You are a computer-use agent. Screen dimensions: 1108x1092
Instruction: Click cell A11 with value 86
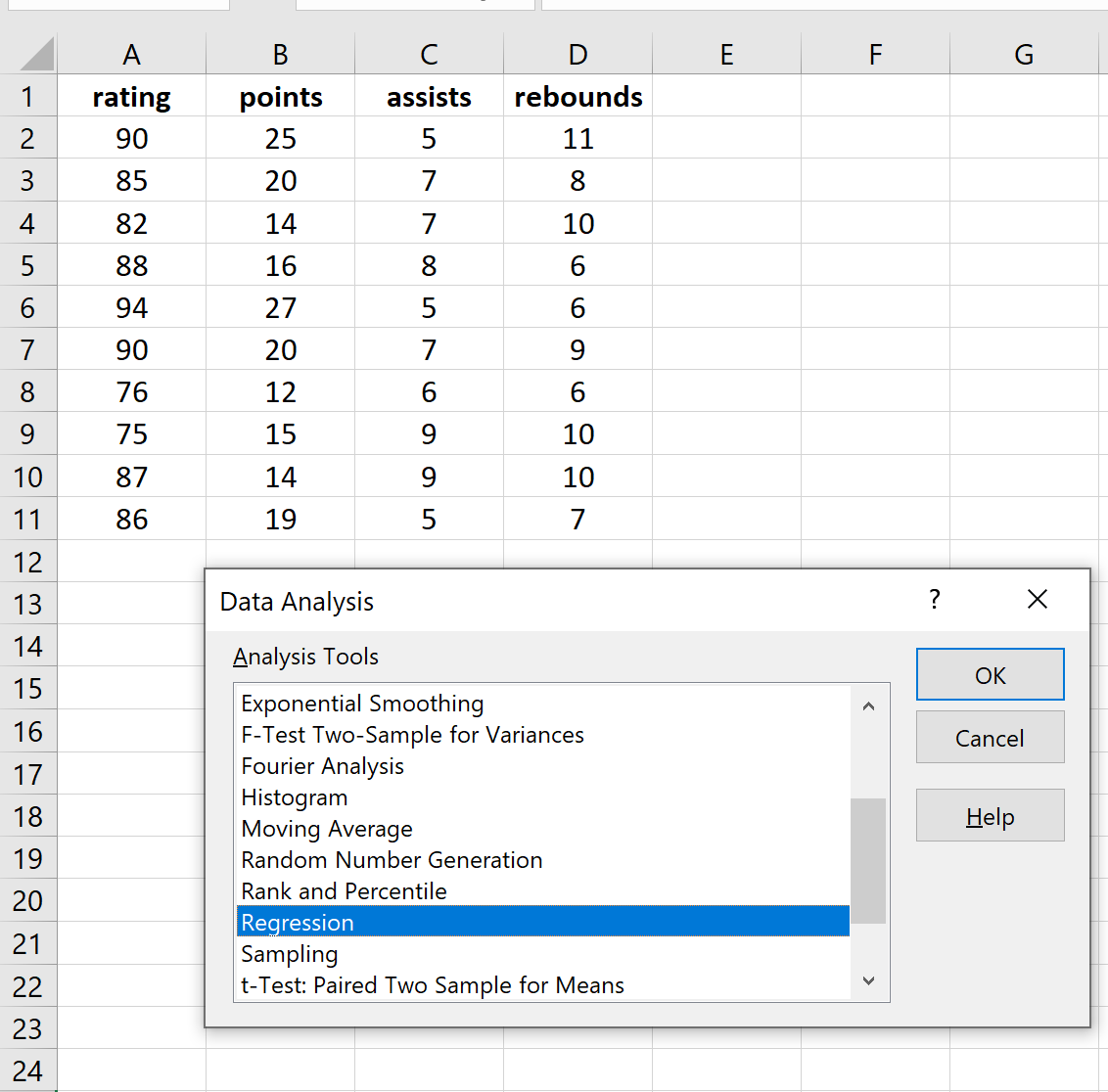coord(131,520)
